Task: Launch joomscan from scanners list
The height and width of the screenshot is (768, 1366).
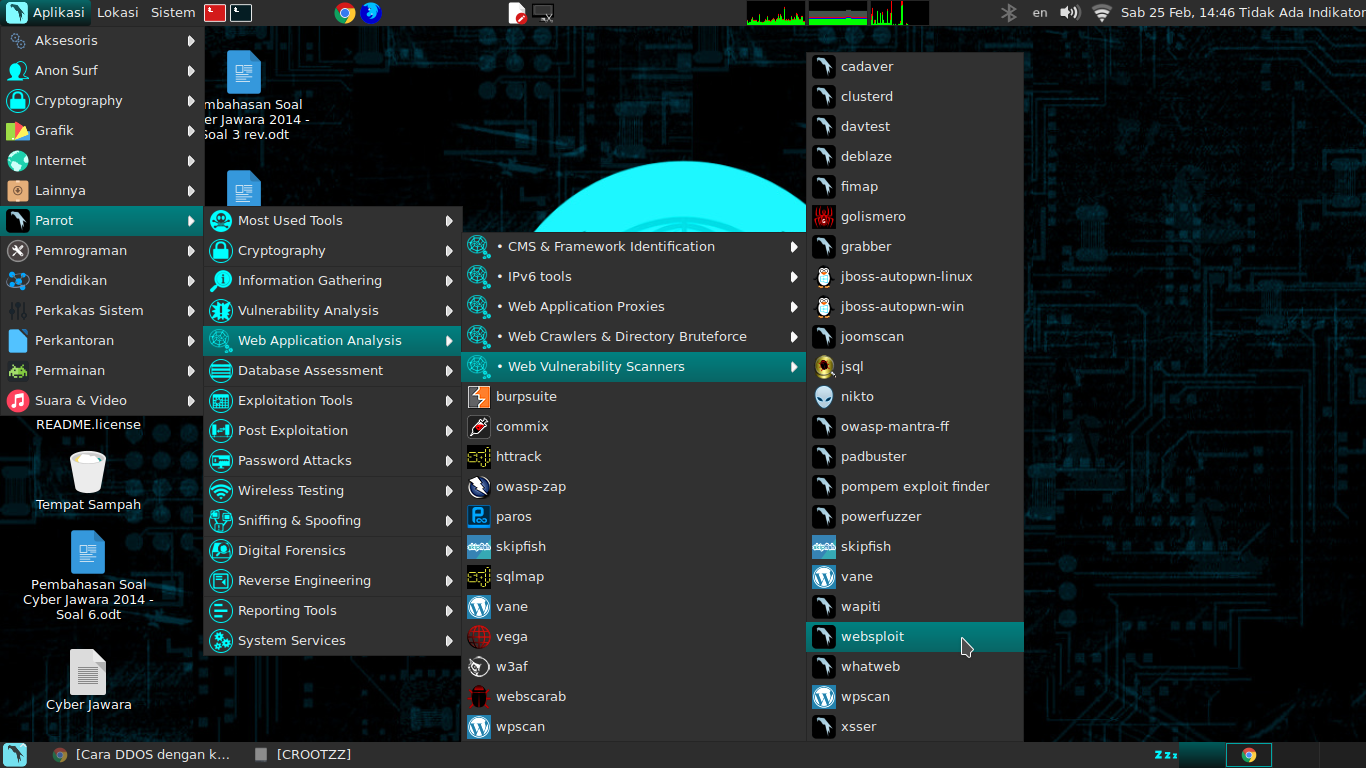Action: click(x=915, y=337)
